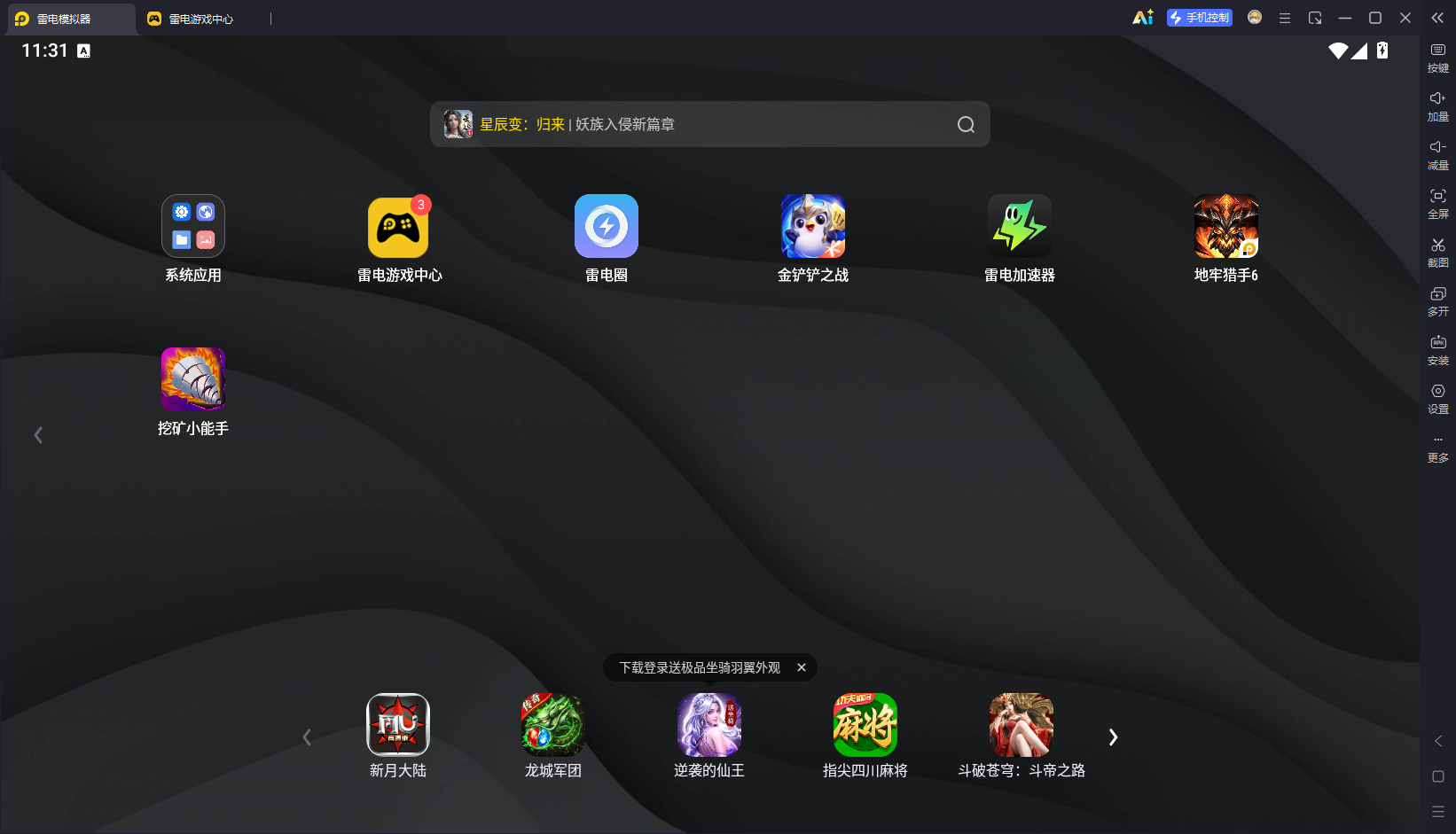Viewport: 1456px width, 834px height.
Task: Open emulator 设置 settings
Action: coord(1438,399)
